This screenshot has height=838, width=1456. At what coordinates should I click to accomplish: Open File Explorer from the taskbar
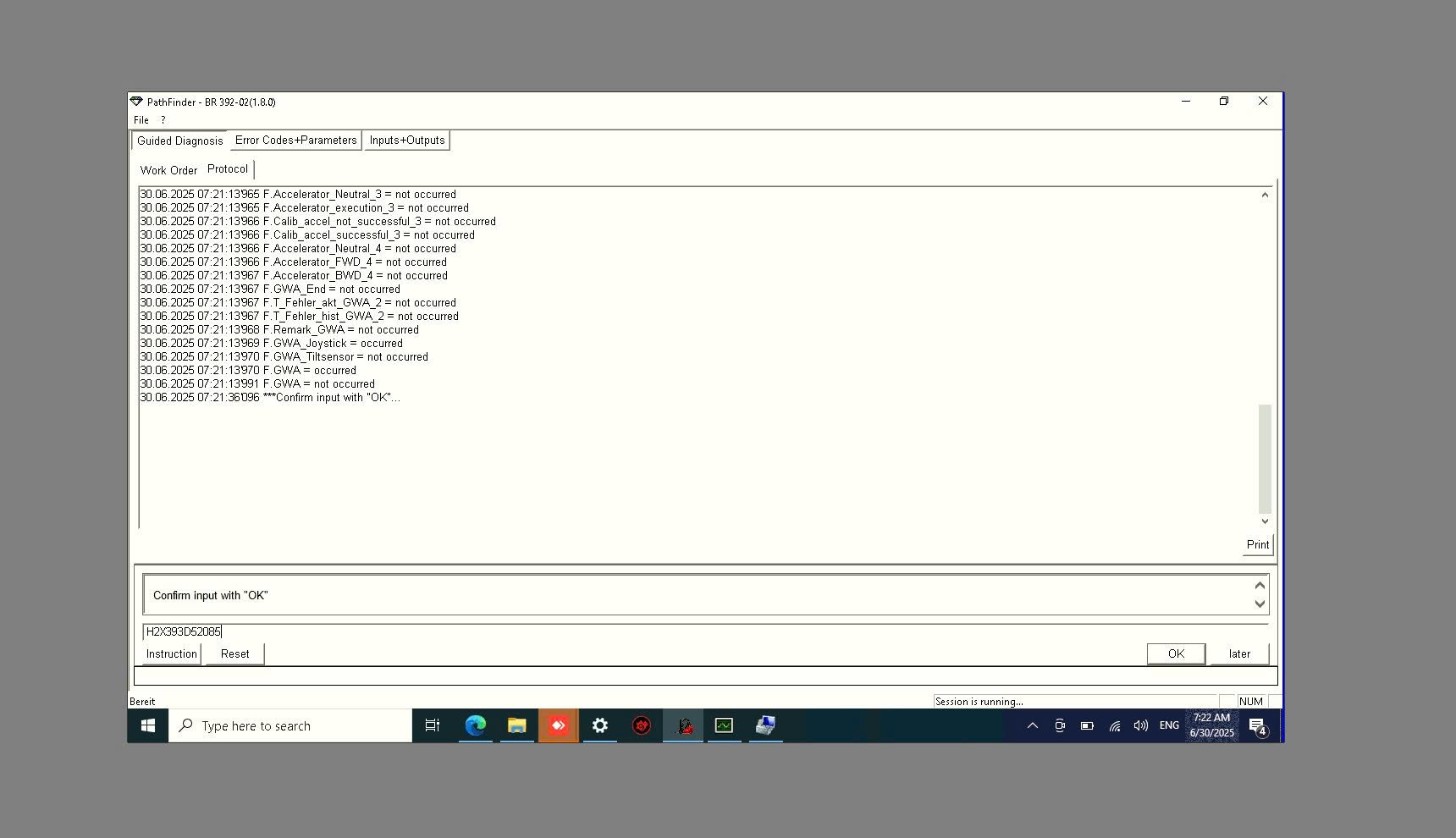coord(516,725)
